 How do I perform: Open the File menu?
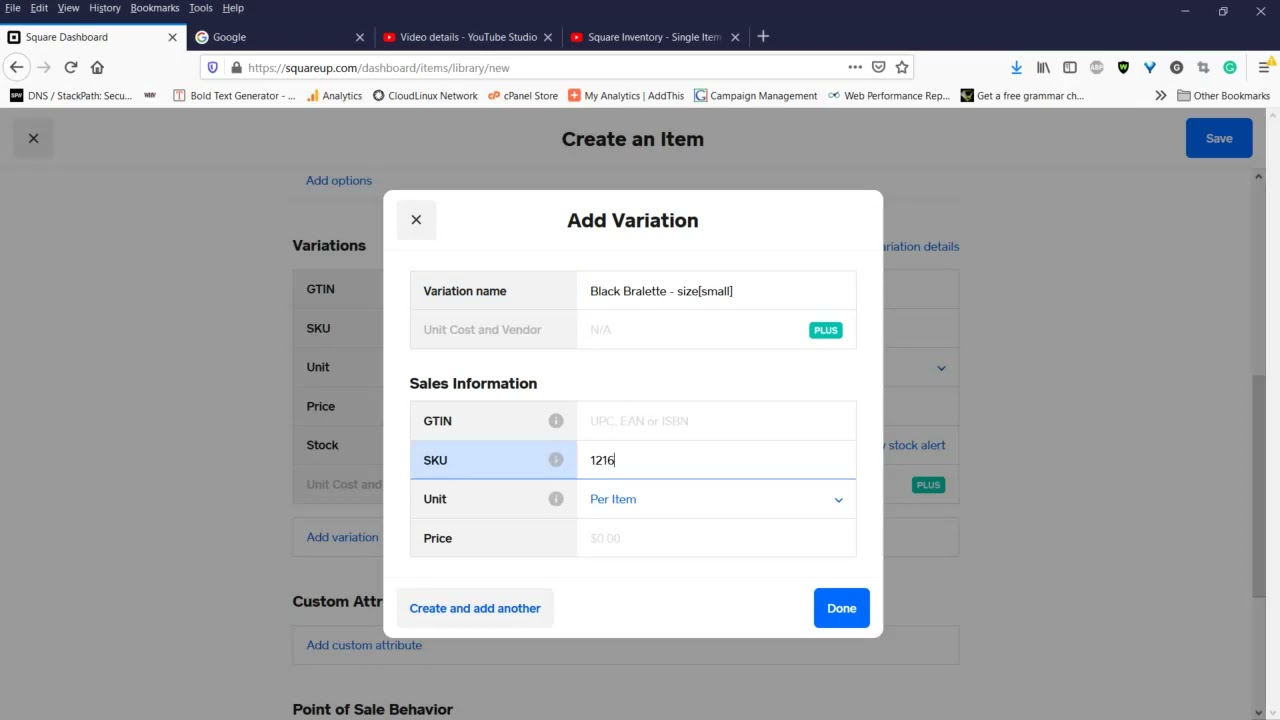(13, 8)
